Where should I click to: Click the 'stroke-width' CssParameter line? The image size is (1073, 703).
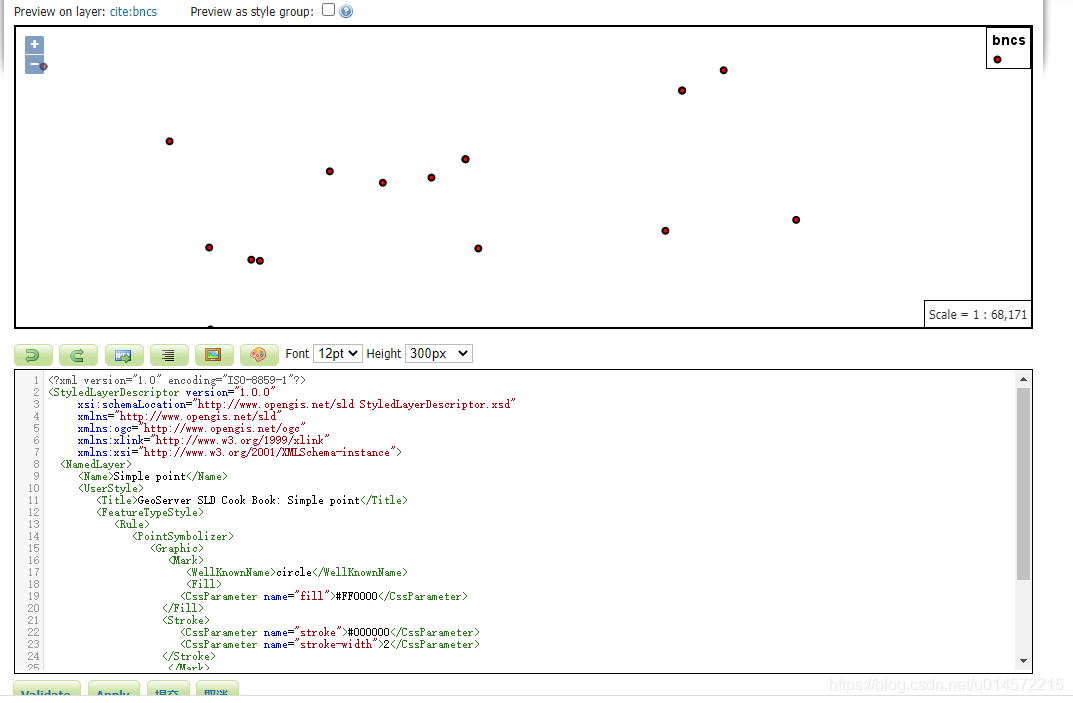pos(330,644)
